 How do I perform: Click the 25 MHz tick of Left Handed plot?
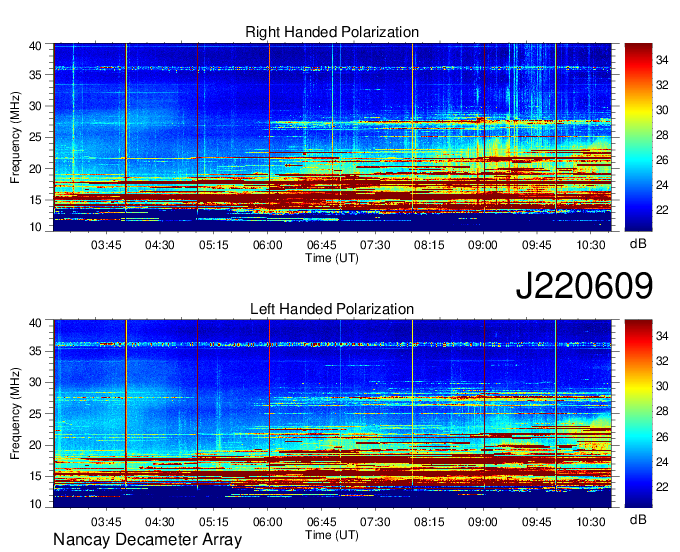(x=35, y=414)
